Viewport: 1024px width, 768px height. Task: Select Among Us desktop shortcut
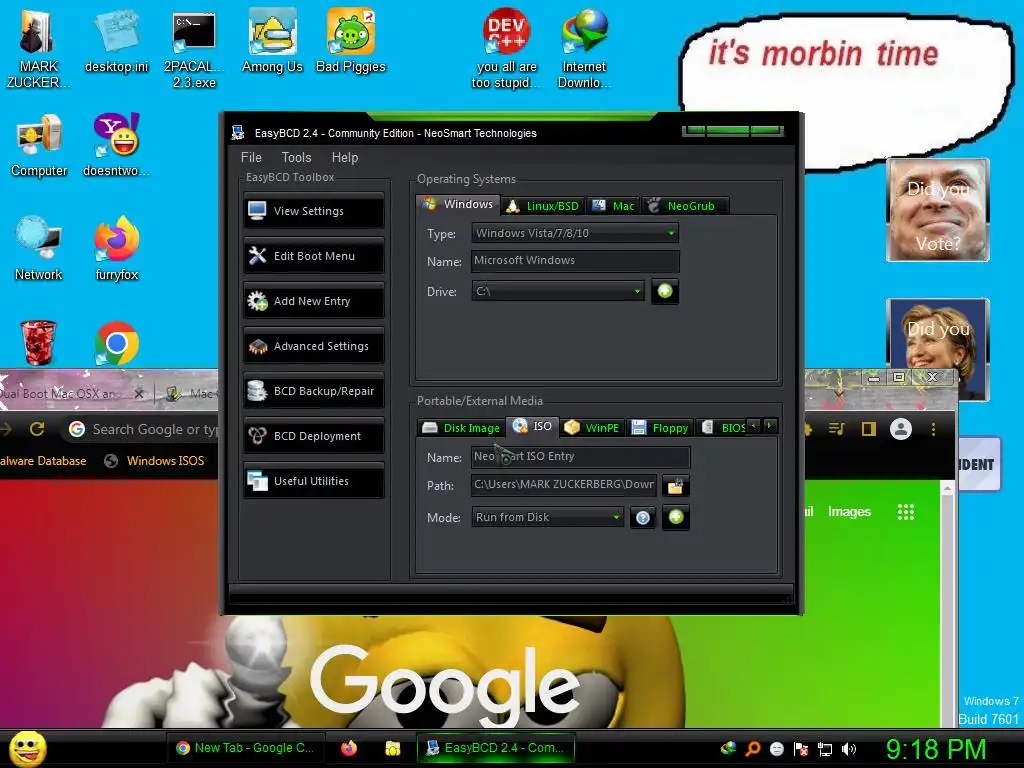272,42
